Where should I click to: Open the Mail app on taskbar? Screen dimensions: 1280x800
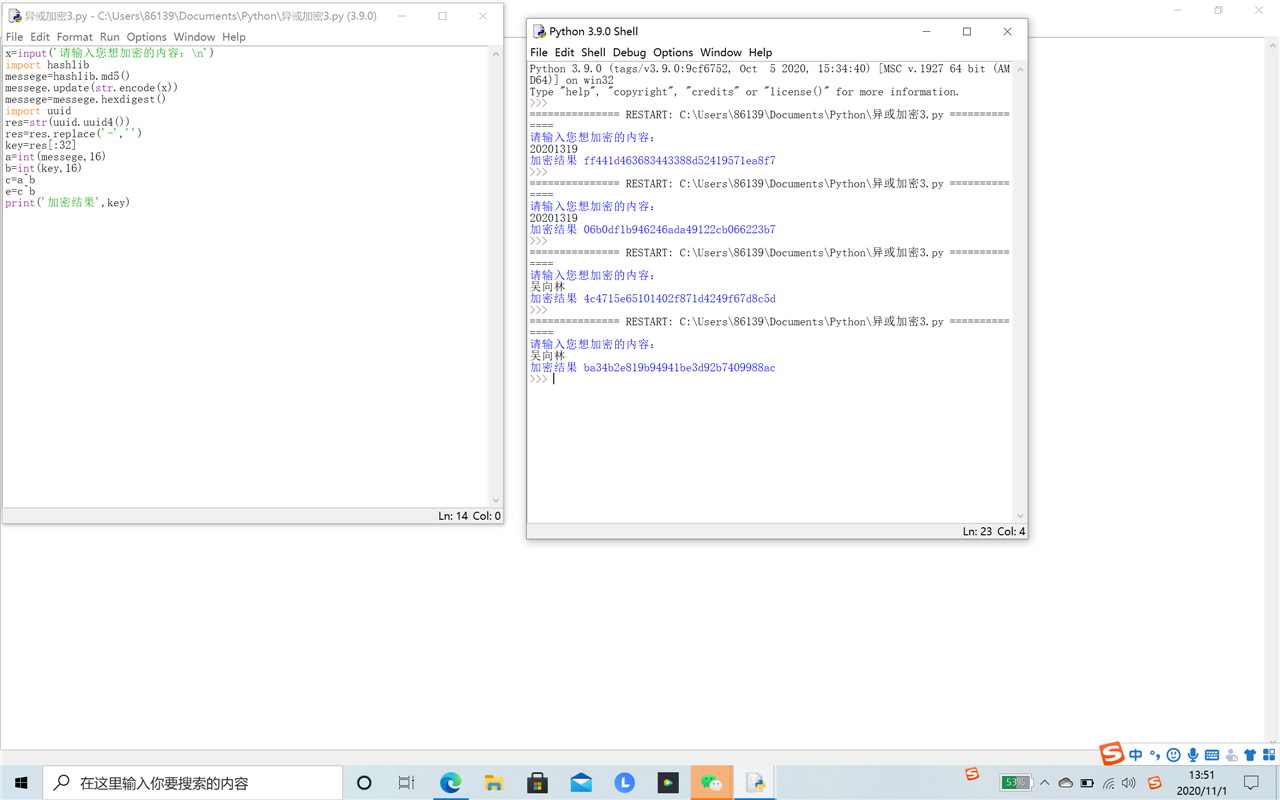581,783
